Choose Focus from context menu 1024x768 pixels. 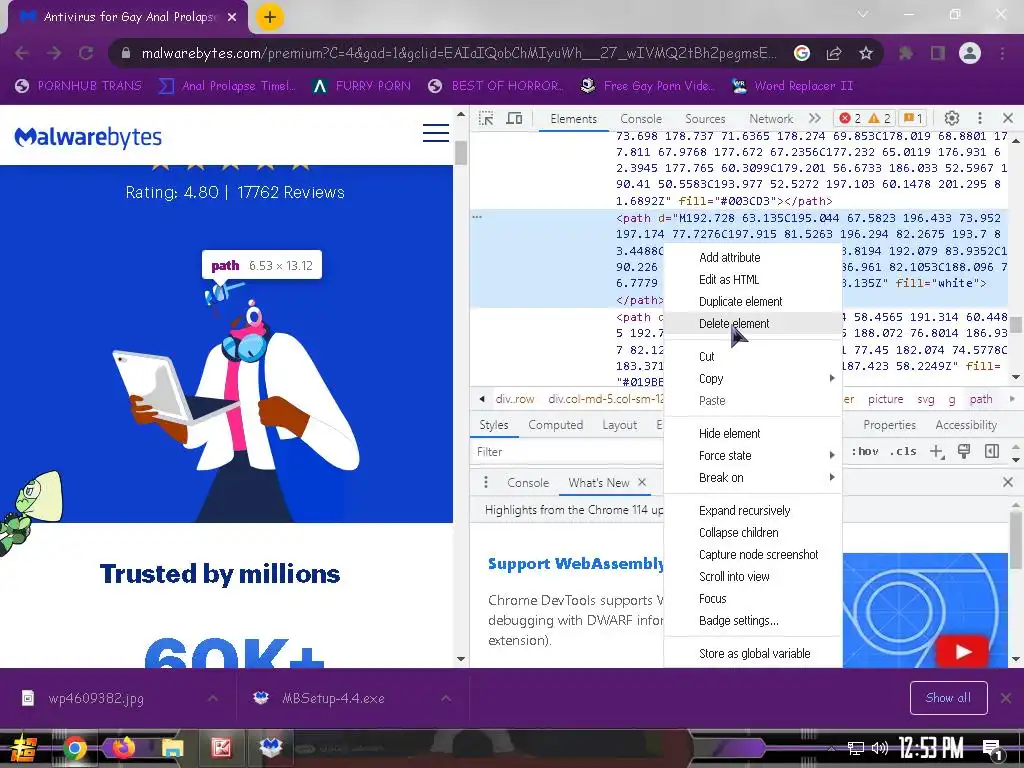pos(753,599)
